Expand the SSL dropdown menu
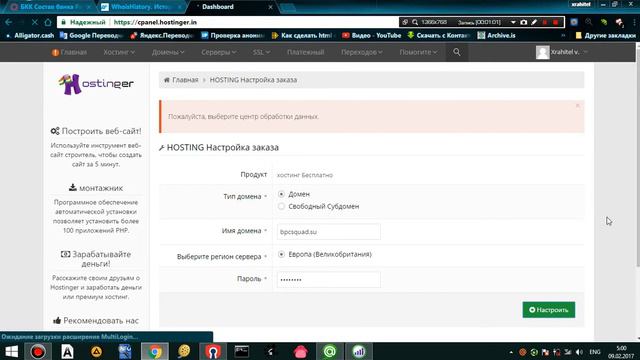Screen dimensions: 640x360 pos(261,52)
